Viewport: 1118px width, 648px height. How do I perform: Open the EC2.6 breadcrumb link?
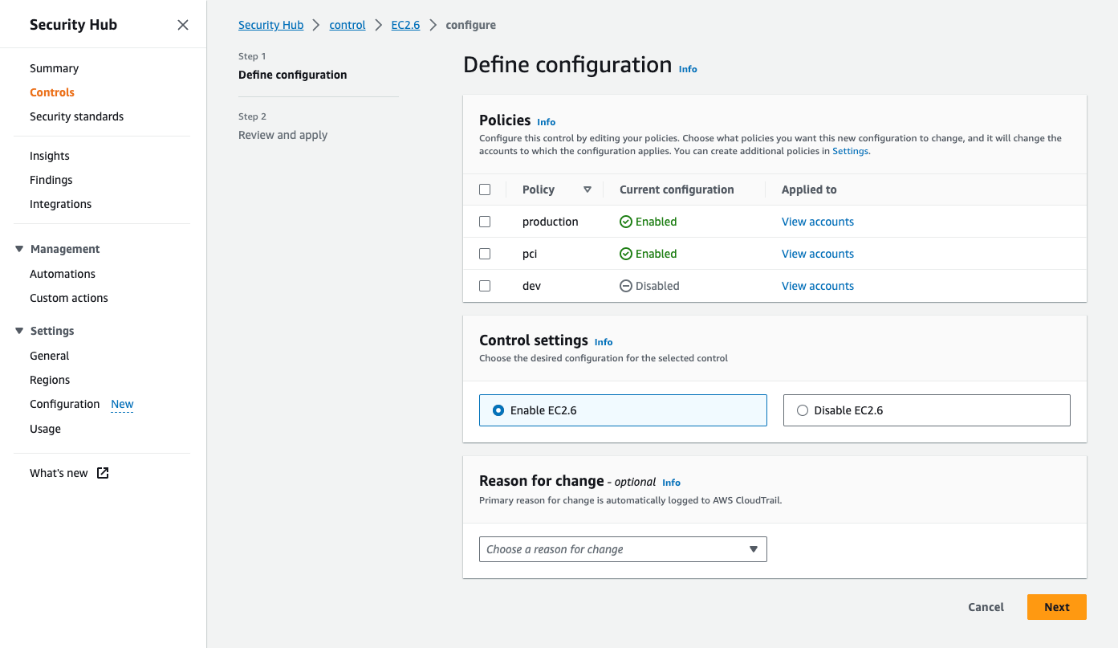coord(405,24)
